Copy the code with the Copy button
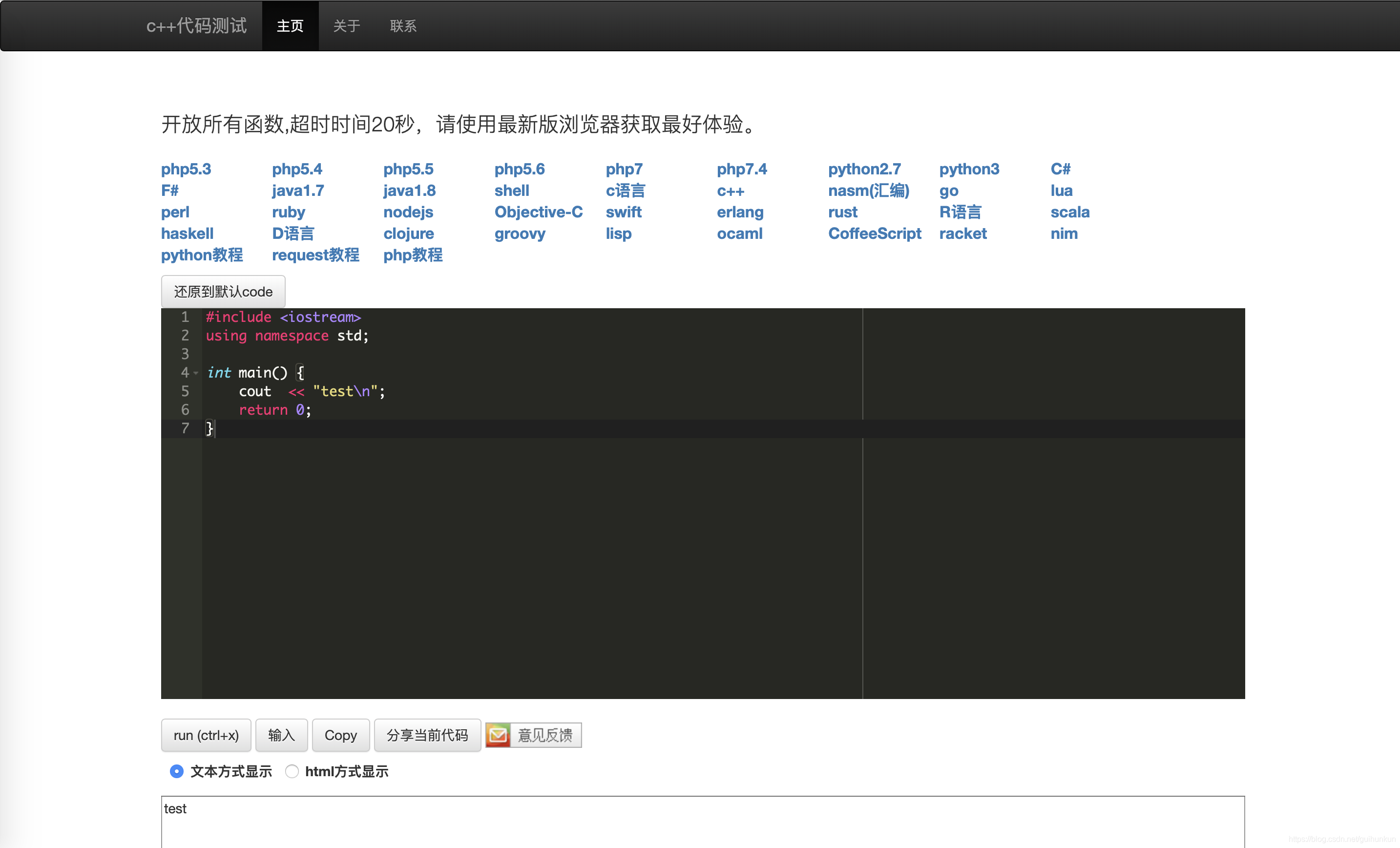The image size is (1400, 848). pos(340,736)
